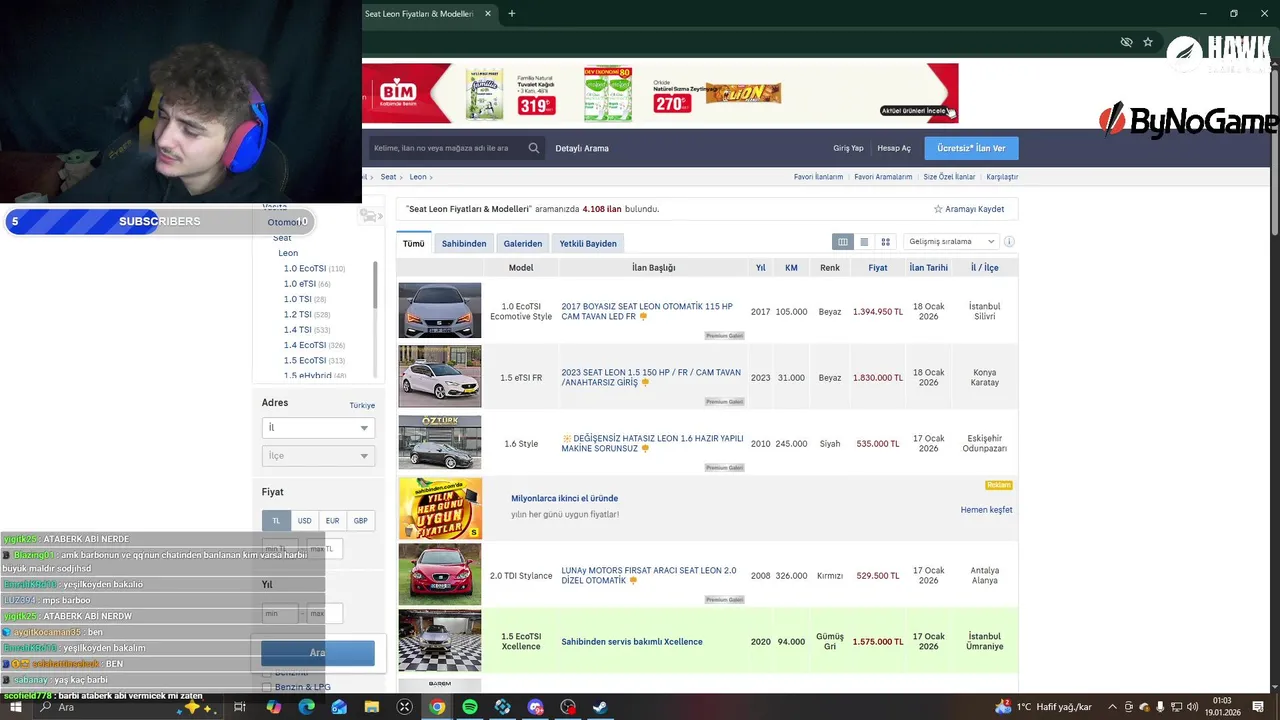Open a new browser tab with plus icon

tap(511, 14)
